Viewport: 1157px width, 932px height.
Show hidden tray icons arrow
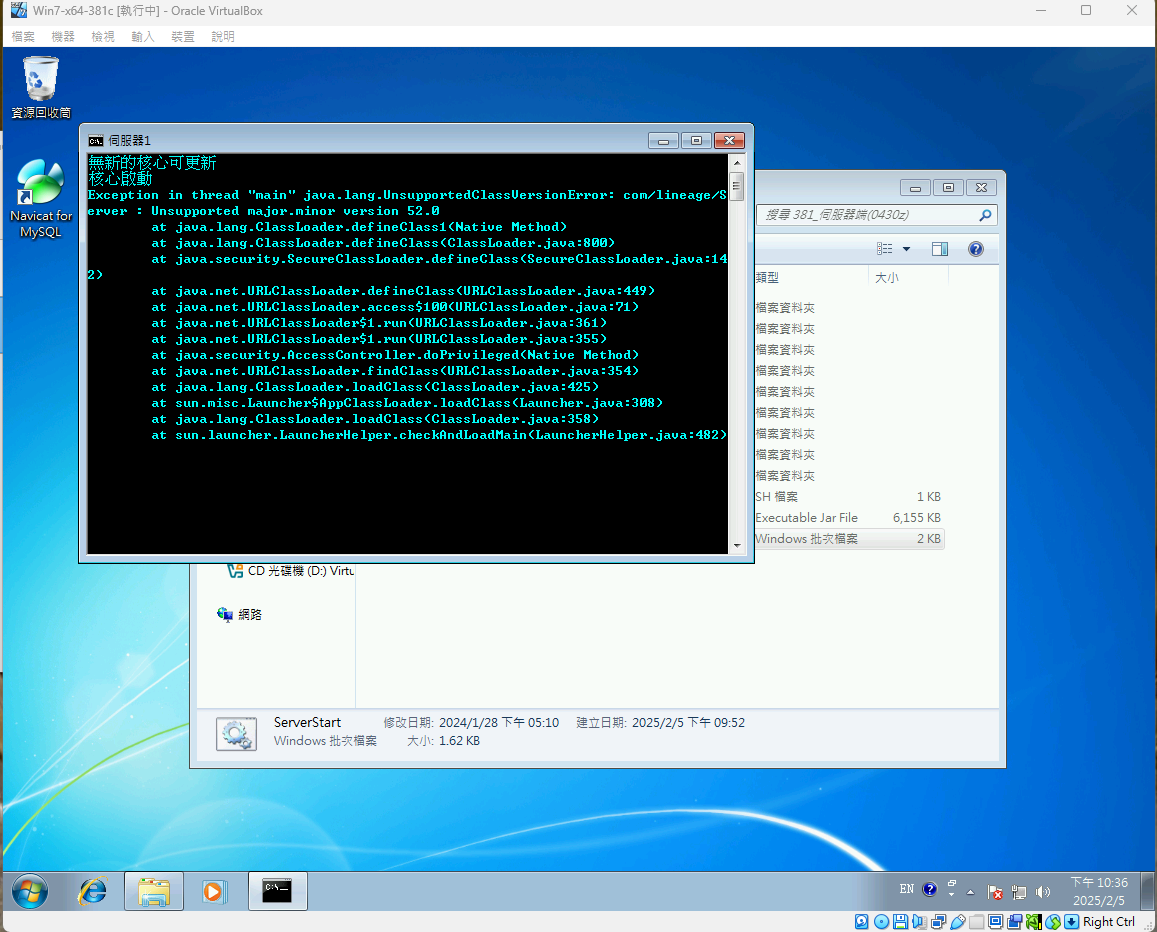970,892
